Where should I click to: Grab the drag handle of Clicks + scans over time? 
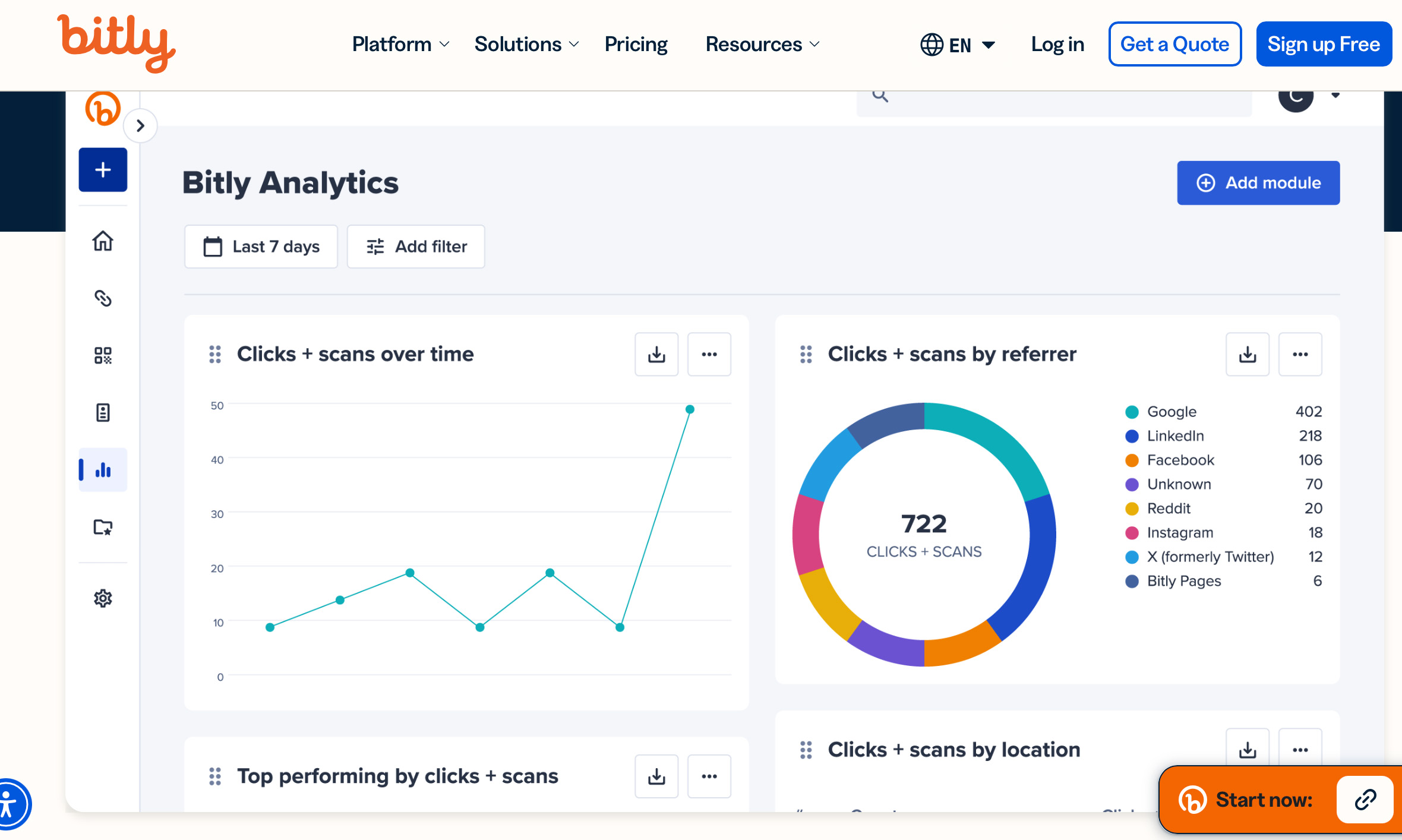tap(215, 354)
